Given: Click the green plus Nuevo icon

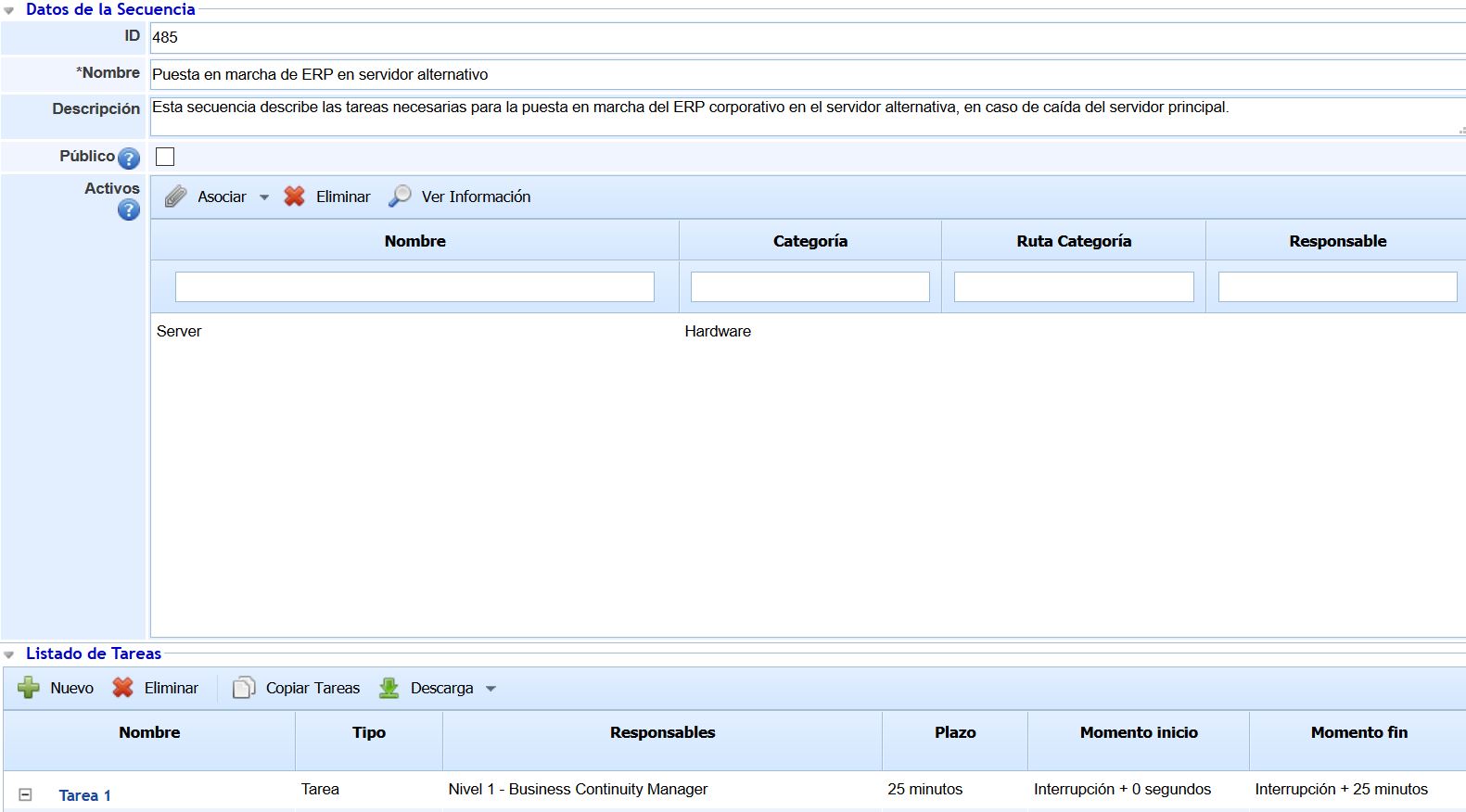Looking at the screenshot, I should [29, 688].
